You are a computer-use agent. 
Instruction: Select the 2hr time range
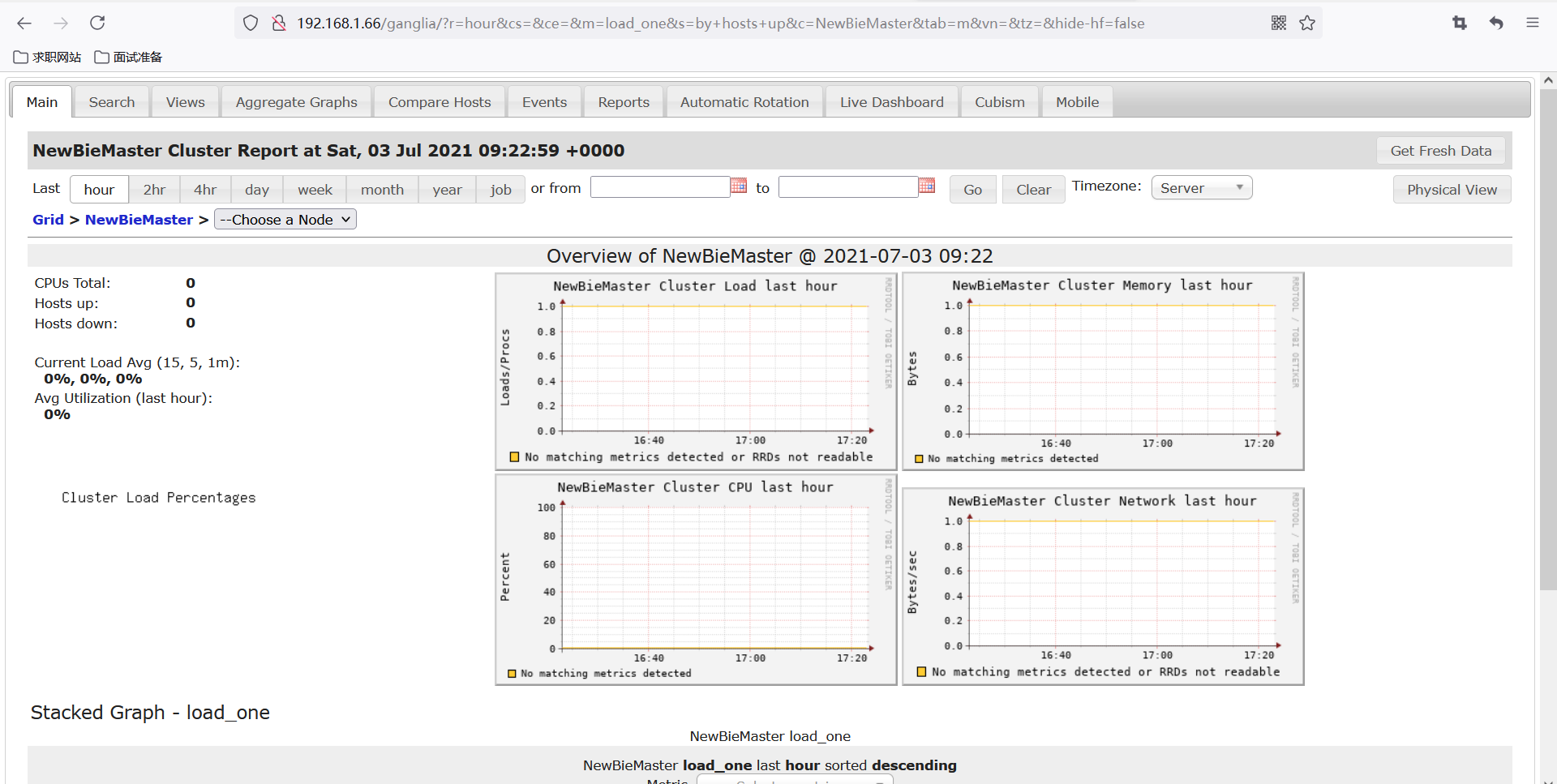pyautogui.click(x=154, y=190)
